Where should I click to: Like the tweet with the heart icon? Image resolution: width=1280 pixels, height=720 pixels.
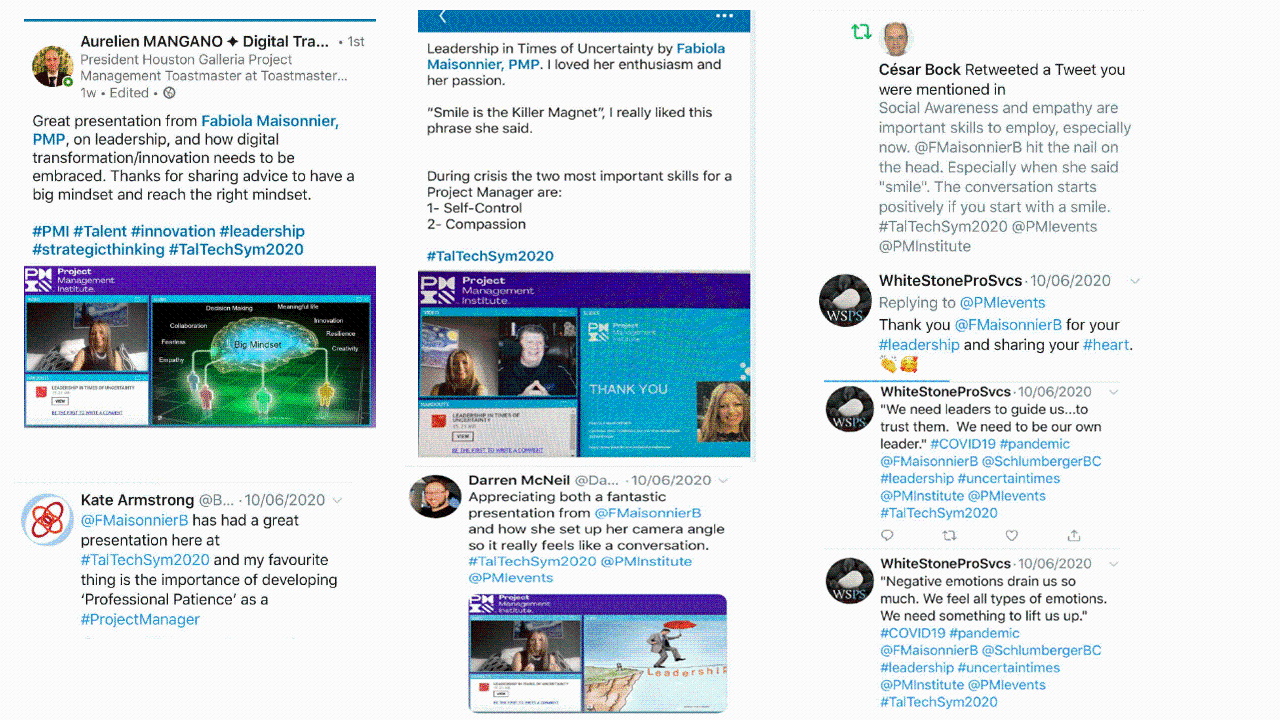click(x=1011, y=536)
